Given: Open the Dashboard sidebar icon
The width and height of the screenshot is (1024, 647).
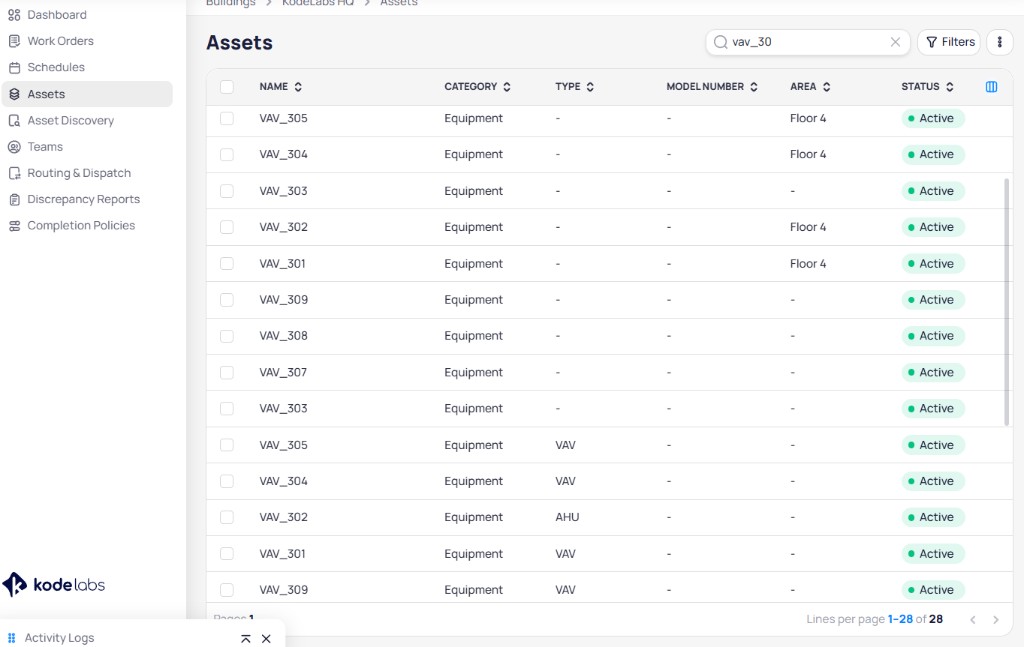Looking at the screenshot, I should point(14,14).
